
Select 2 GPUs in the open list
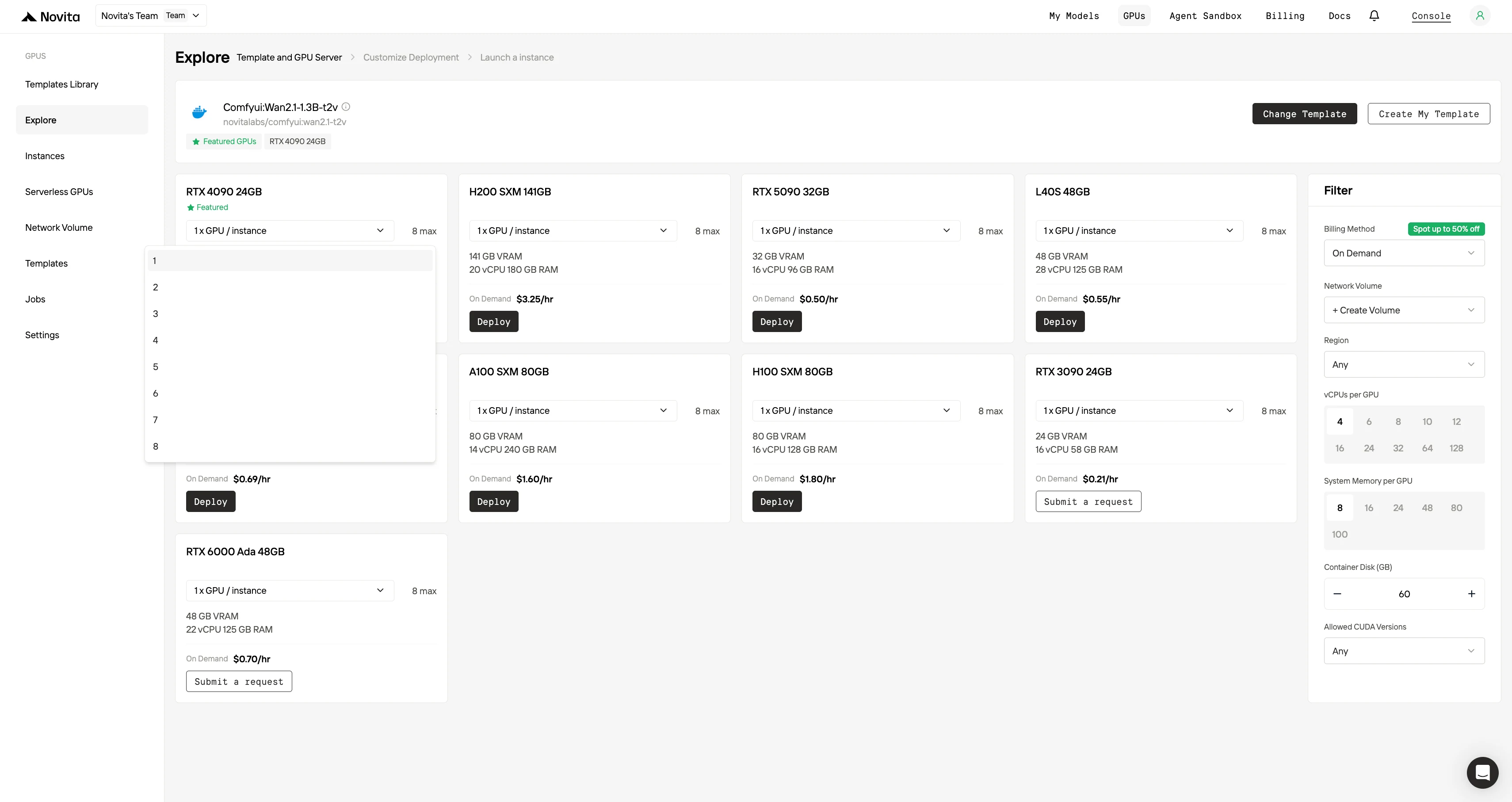click(x=290, y=287)
